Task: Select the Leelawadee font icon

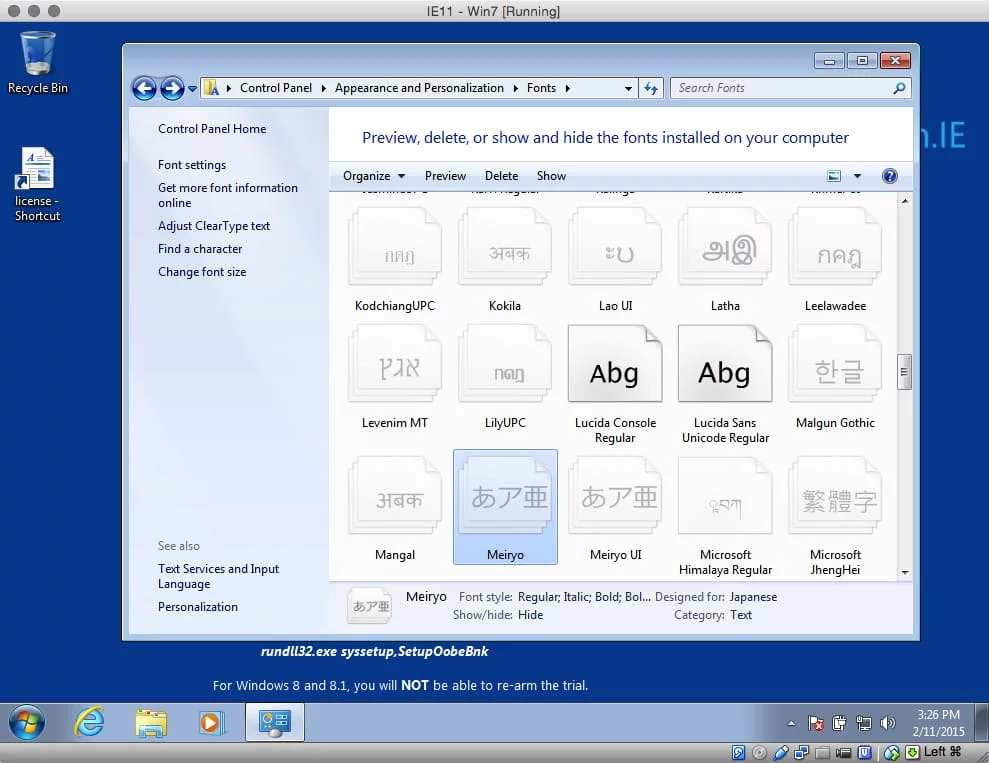Action: [x=835, y=247]
